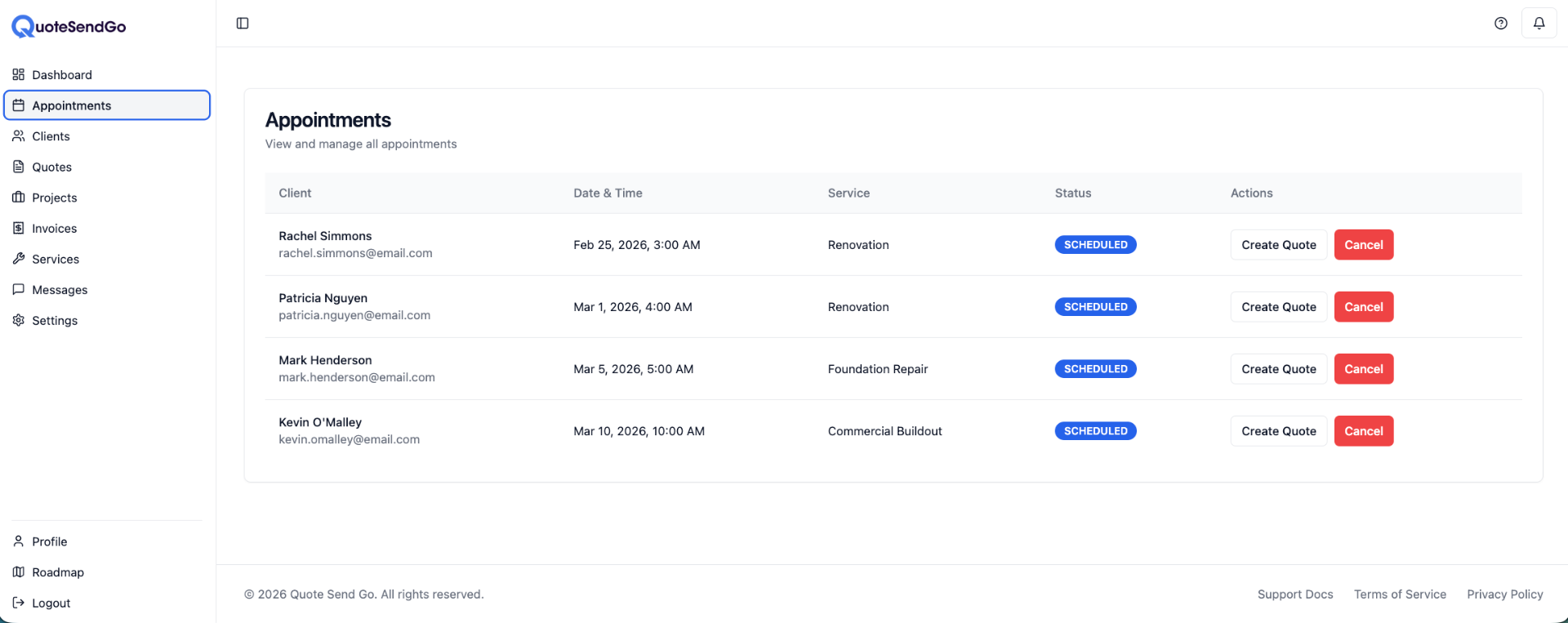Screen dimensions: 1568x623
Task: Open the help question mark icon
Action: coord(1500,24)
